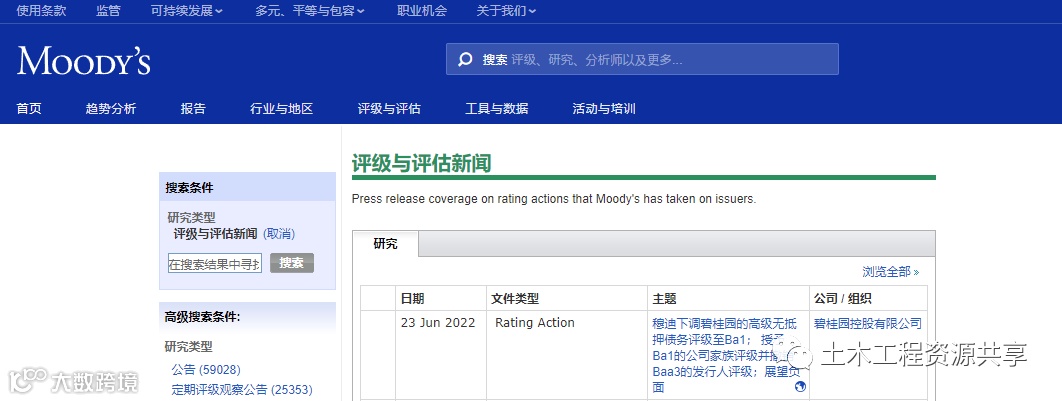Focus the main 搜索 评级、研究 search box
The width and height of the screenshot is (1062, 401).
pos(642,60)
